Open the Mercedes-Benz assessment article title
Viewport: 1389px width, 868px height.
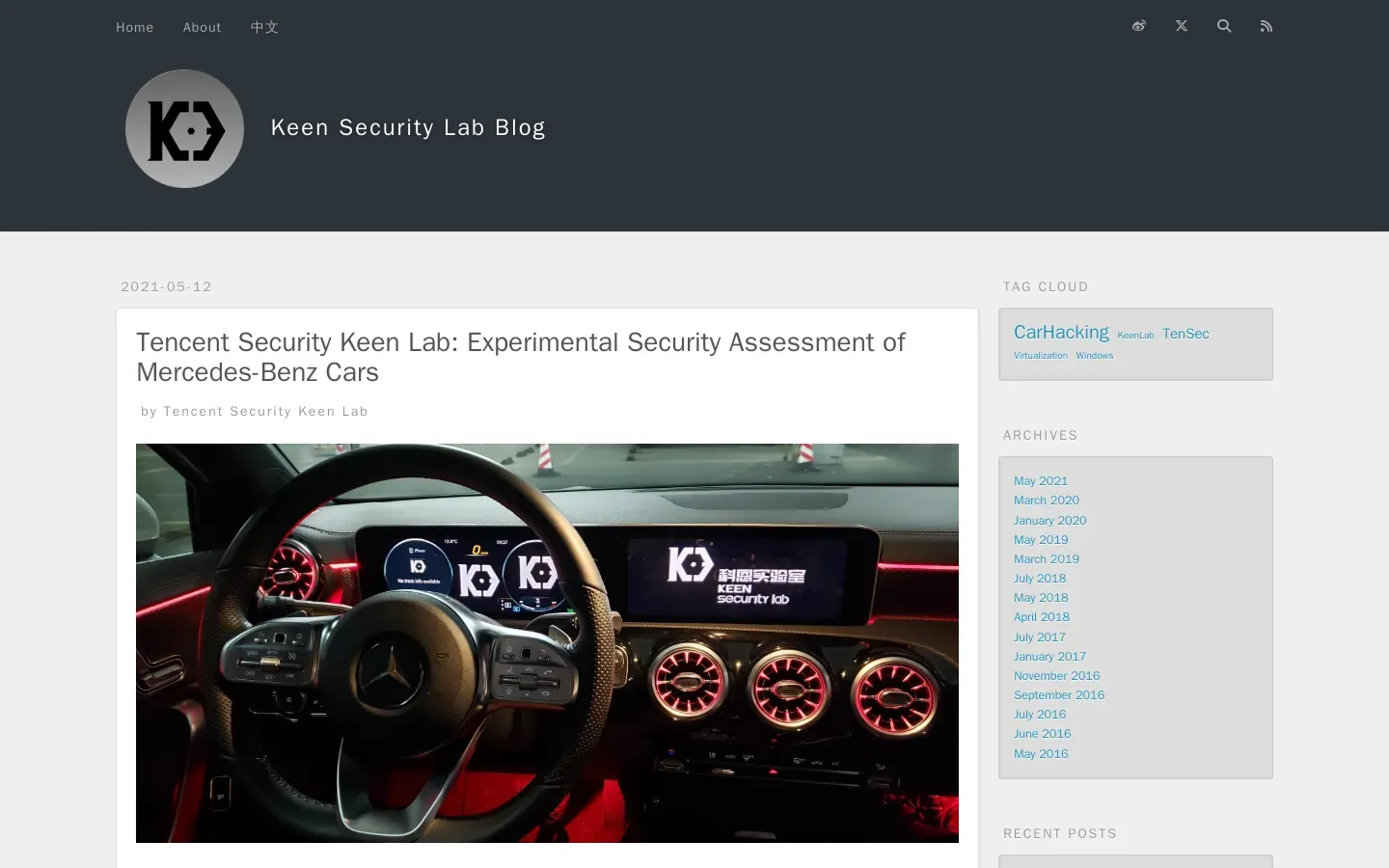click(521, 357)
